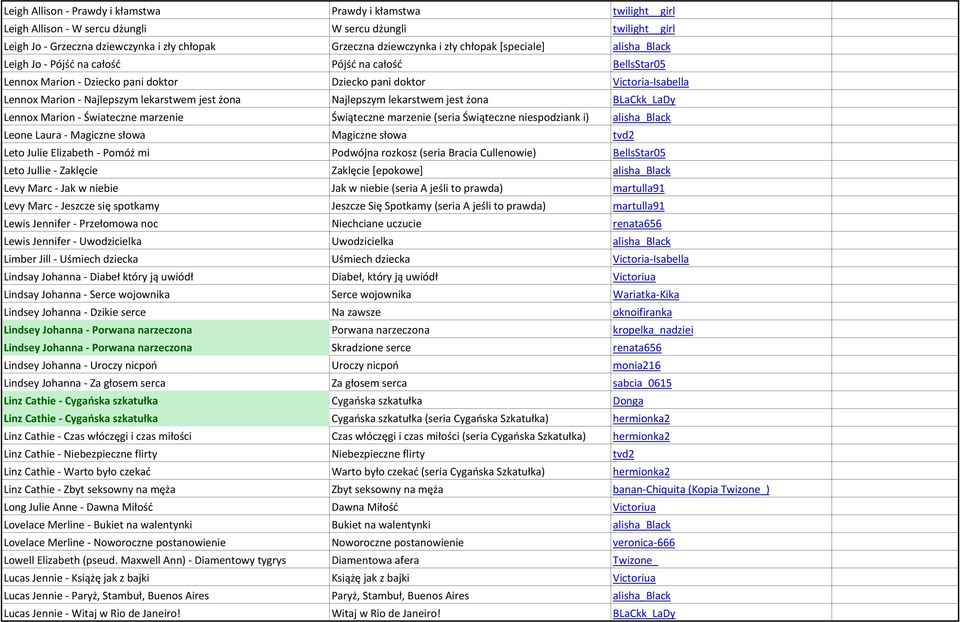This screenshot has width=960, height=622.
Task: Open BellsStar05 link for Pójść na całość
Action: tap(639, 64)
